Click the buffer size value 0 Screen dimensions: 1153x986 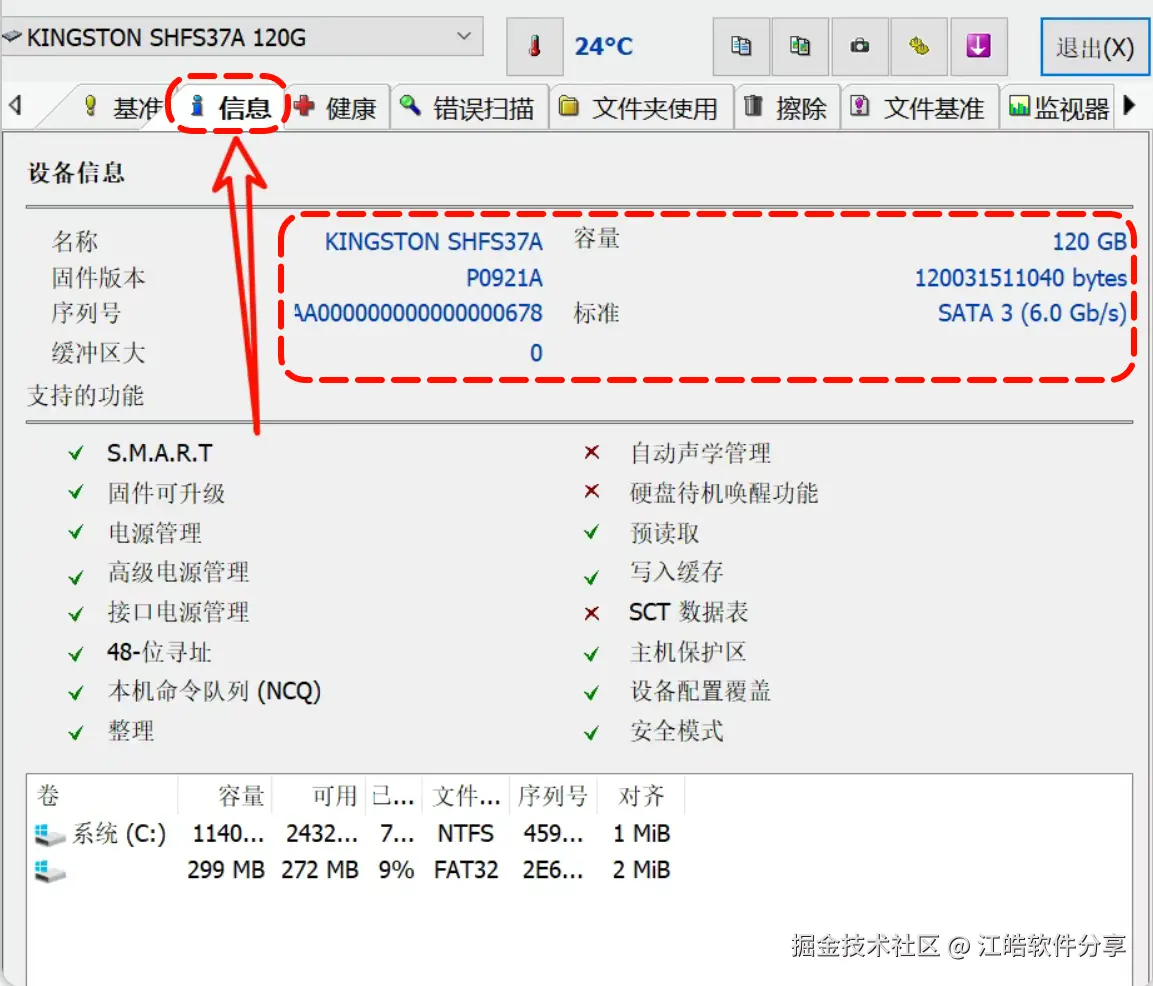click(x=536, y=353)
